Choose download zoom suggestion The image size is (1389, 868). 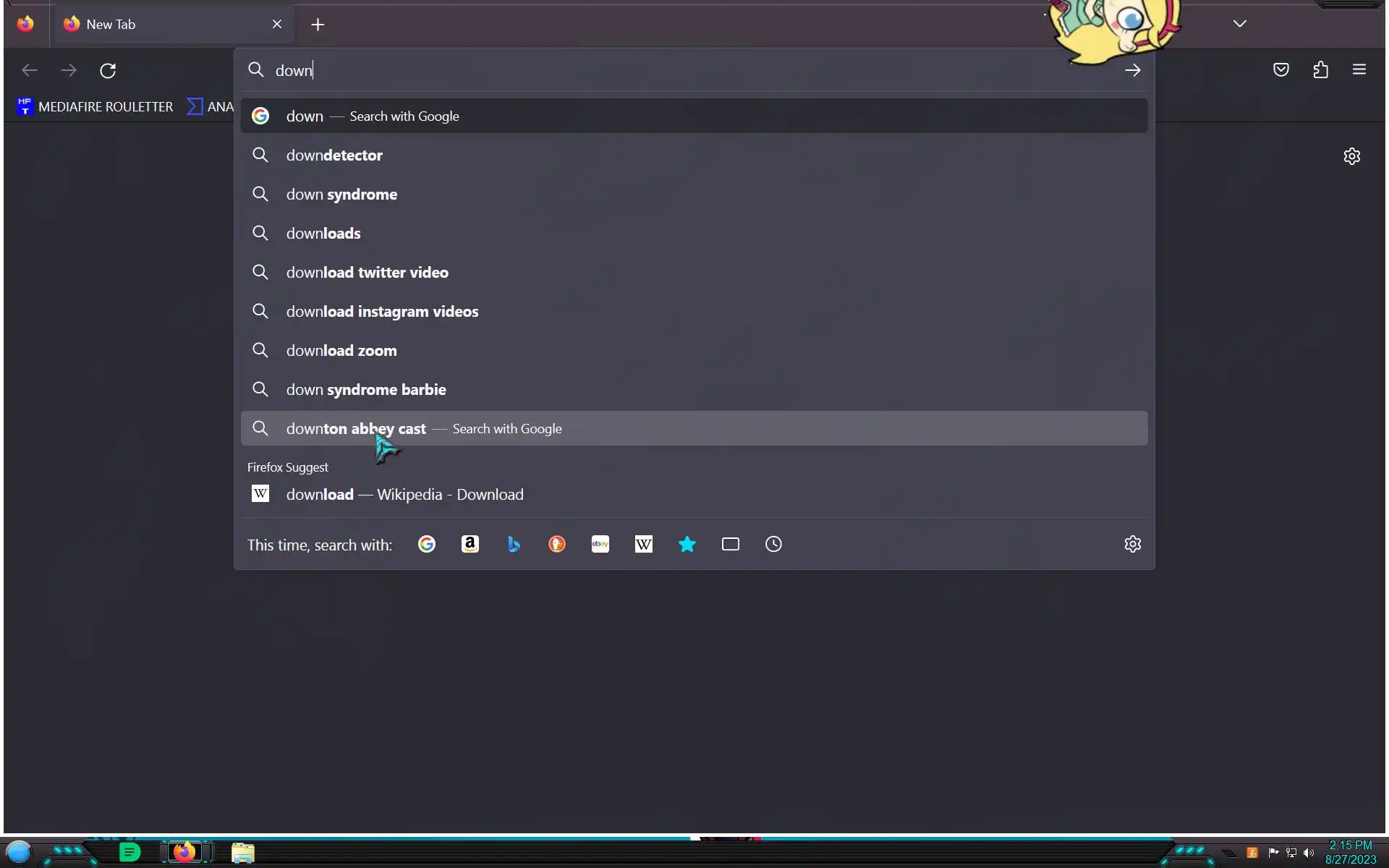pos(341,351)
